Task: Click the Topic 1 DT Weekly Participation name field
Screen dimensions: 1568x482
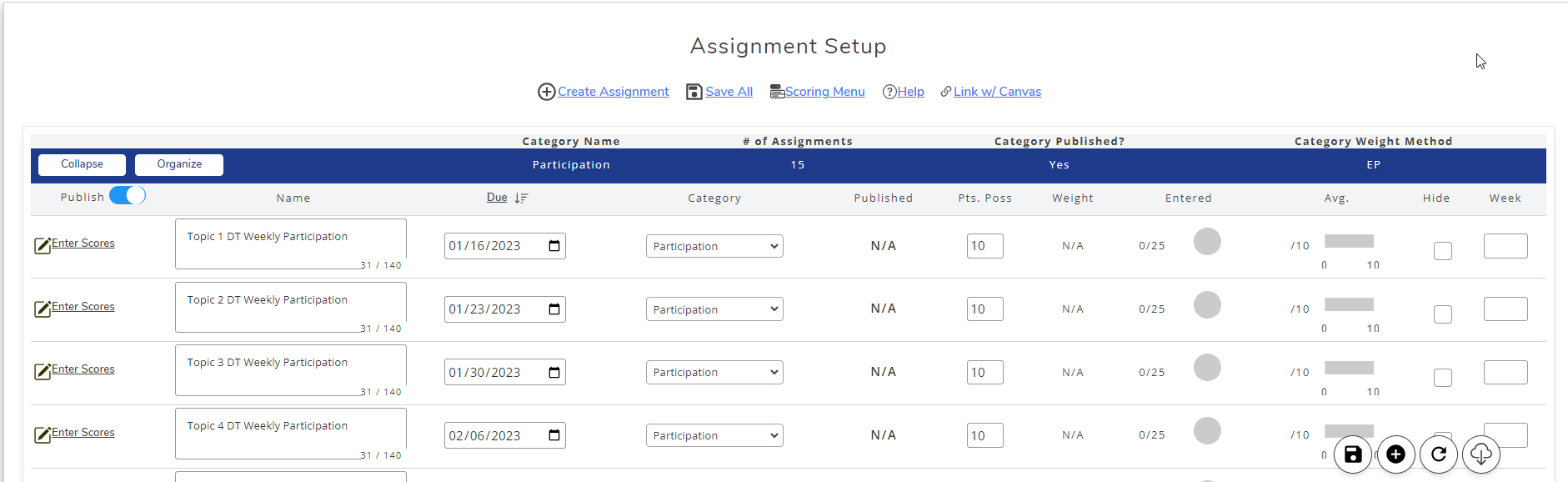Action: pos(291,244)
